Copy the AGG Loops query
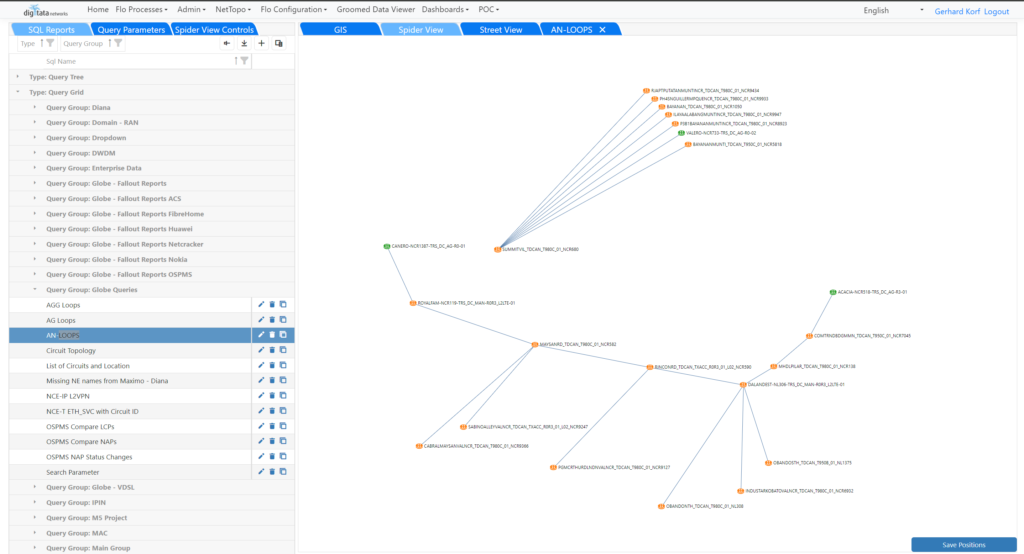This screenshot has width=1024, height=554. (283, 304)
